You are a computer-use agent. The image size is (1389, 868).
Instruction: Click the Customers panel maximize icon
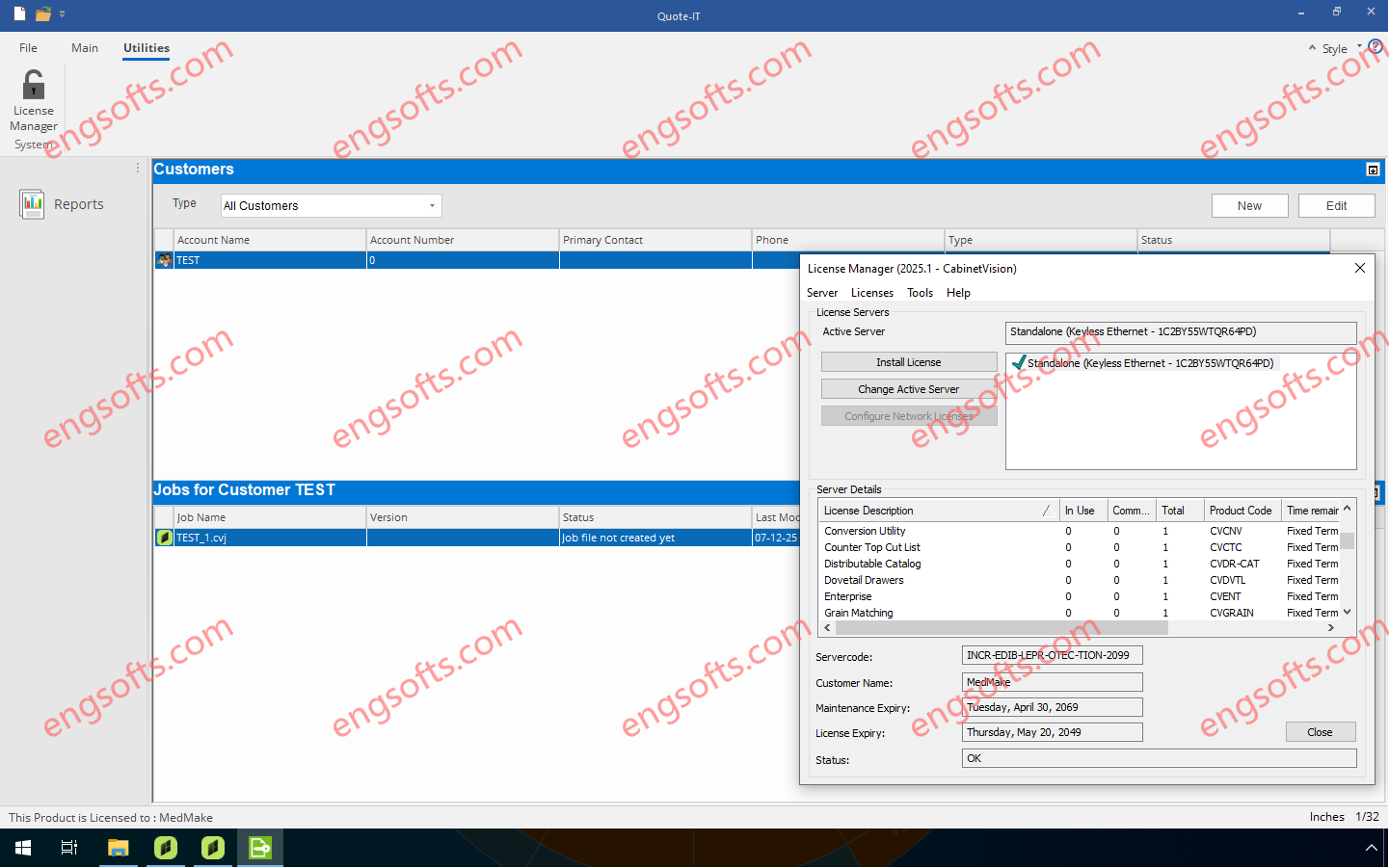1373,170
